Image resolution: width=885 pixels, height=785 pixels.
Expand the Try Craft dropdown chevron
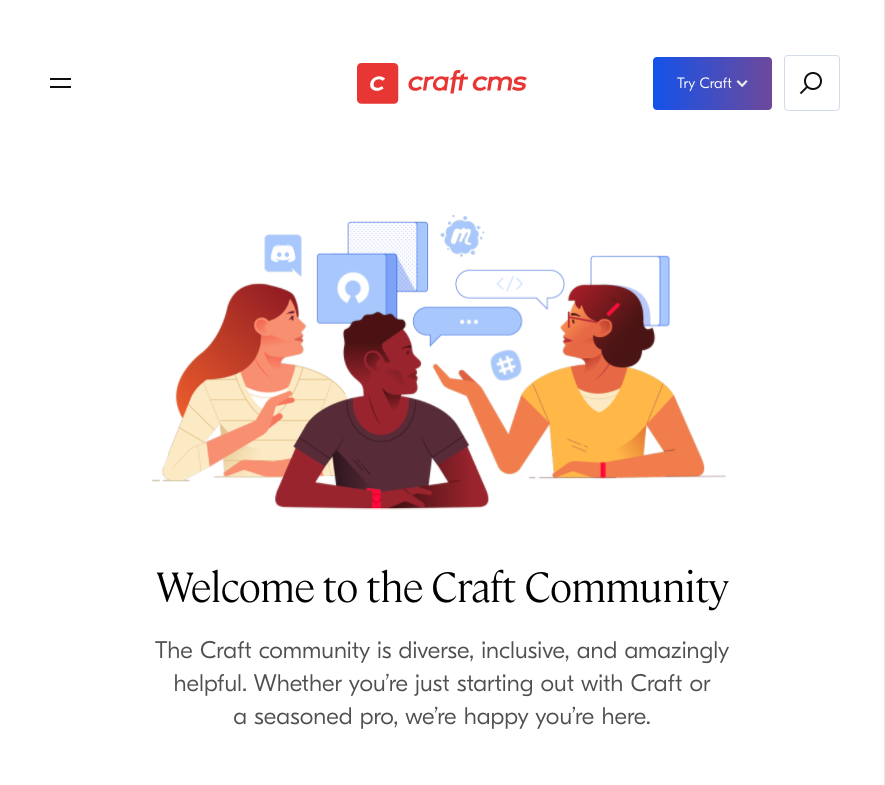(x=742, y=84)
